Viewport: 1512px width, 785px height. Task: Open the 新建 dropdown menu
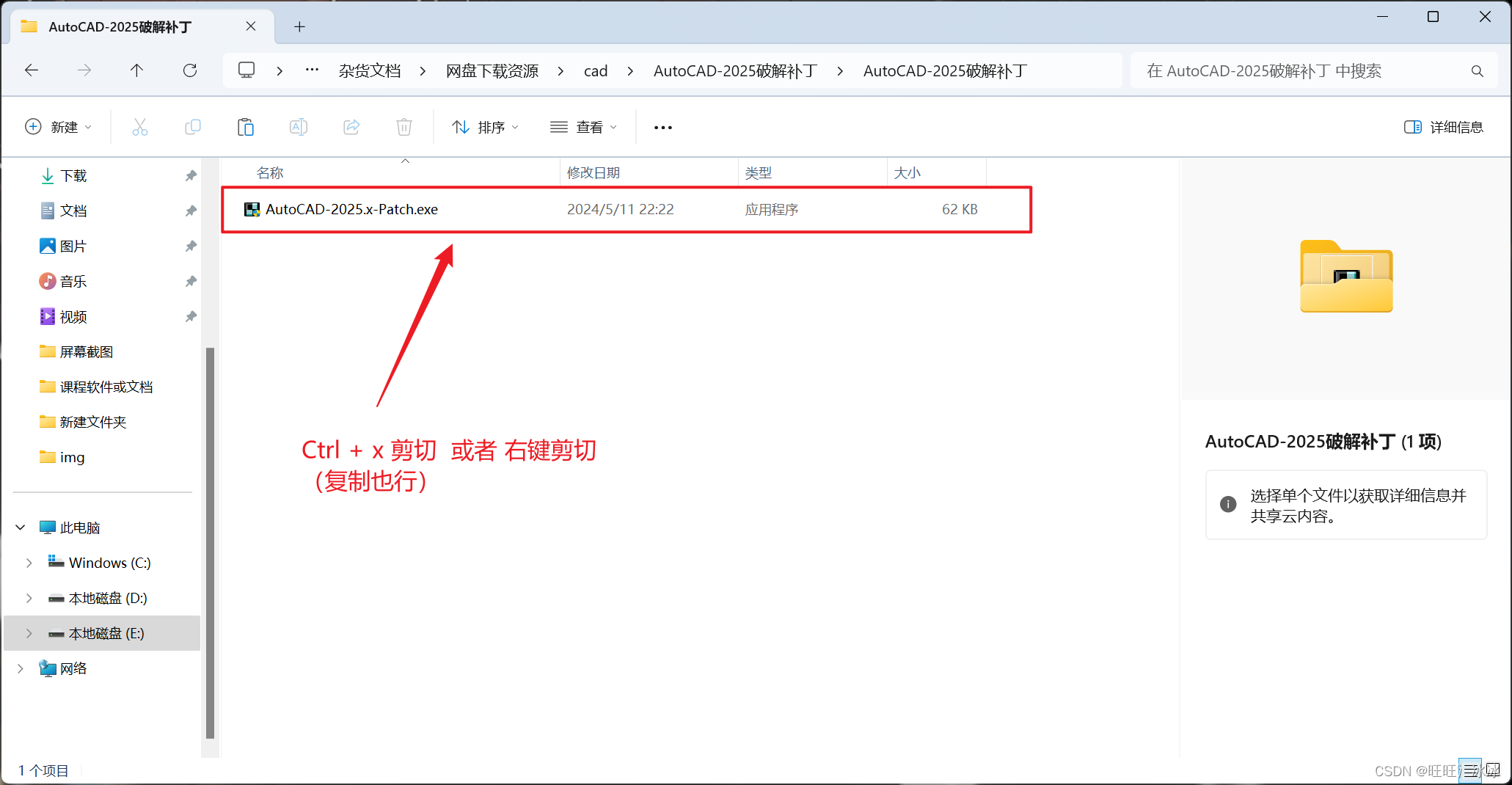point(59,127)
